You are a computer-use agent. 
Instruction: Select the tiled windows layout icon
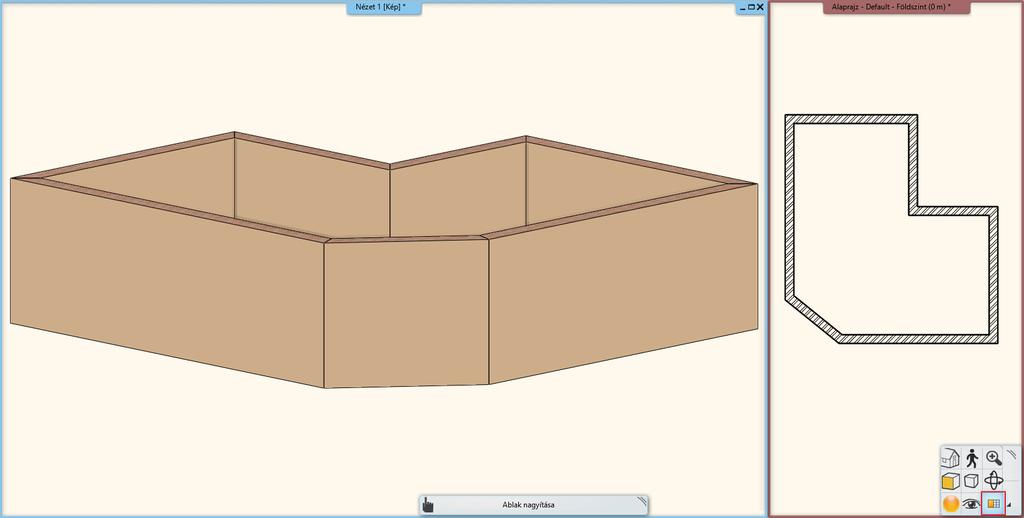coord(993,504)
